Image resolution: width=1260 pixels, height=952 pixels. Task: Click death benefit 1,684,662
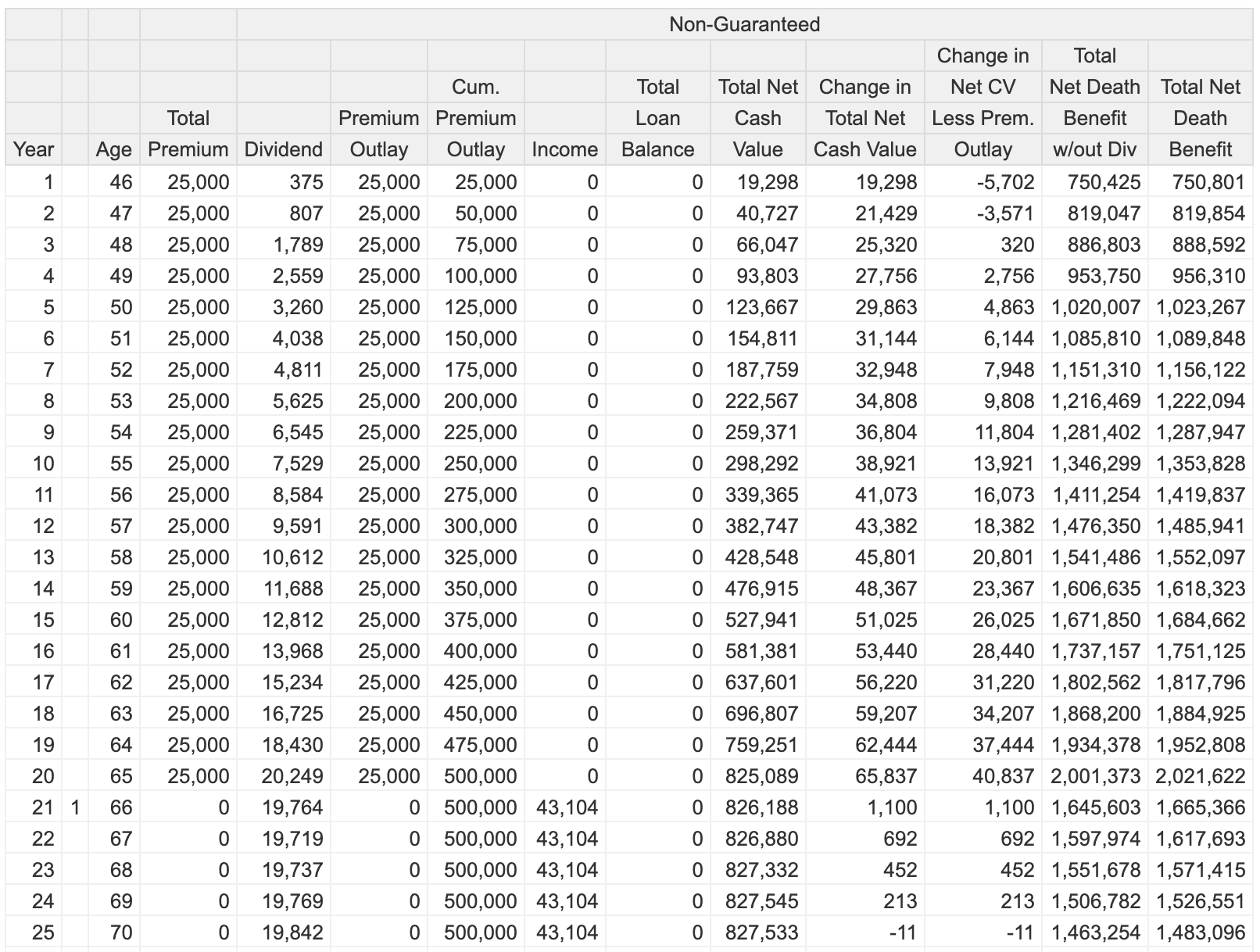coord(1201,620)
